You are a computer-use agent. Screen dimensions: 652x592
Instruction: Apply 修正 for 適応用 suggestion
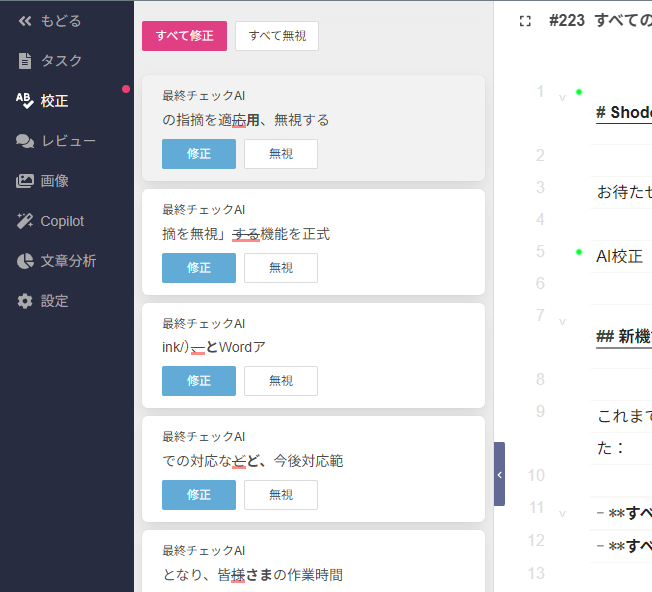[199, 154]
